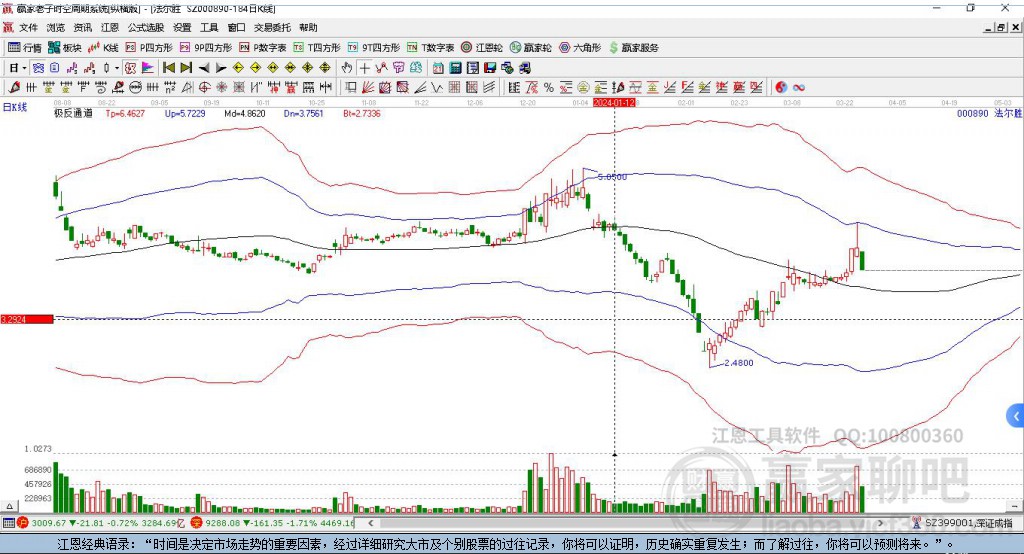
Task: Toggle the crosshair cursor tool
Action: tap(364, 68)
